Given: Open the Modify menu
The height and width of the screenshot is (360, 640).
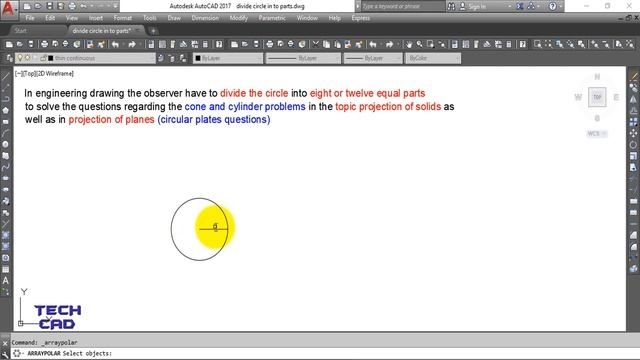Looking at the screenshot, I should 238,18.
